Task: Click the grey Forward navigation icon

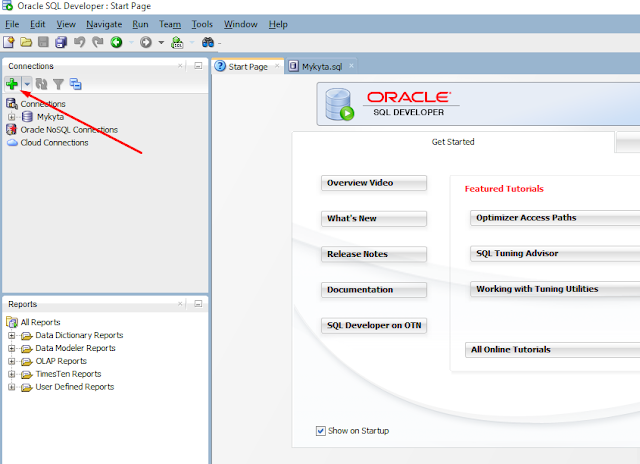Action: pos(146,42)
